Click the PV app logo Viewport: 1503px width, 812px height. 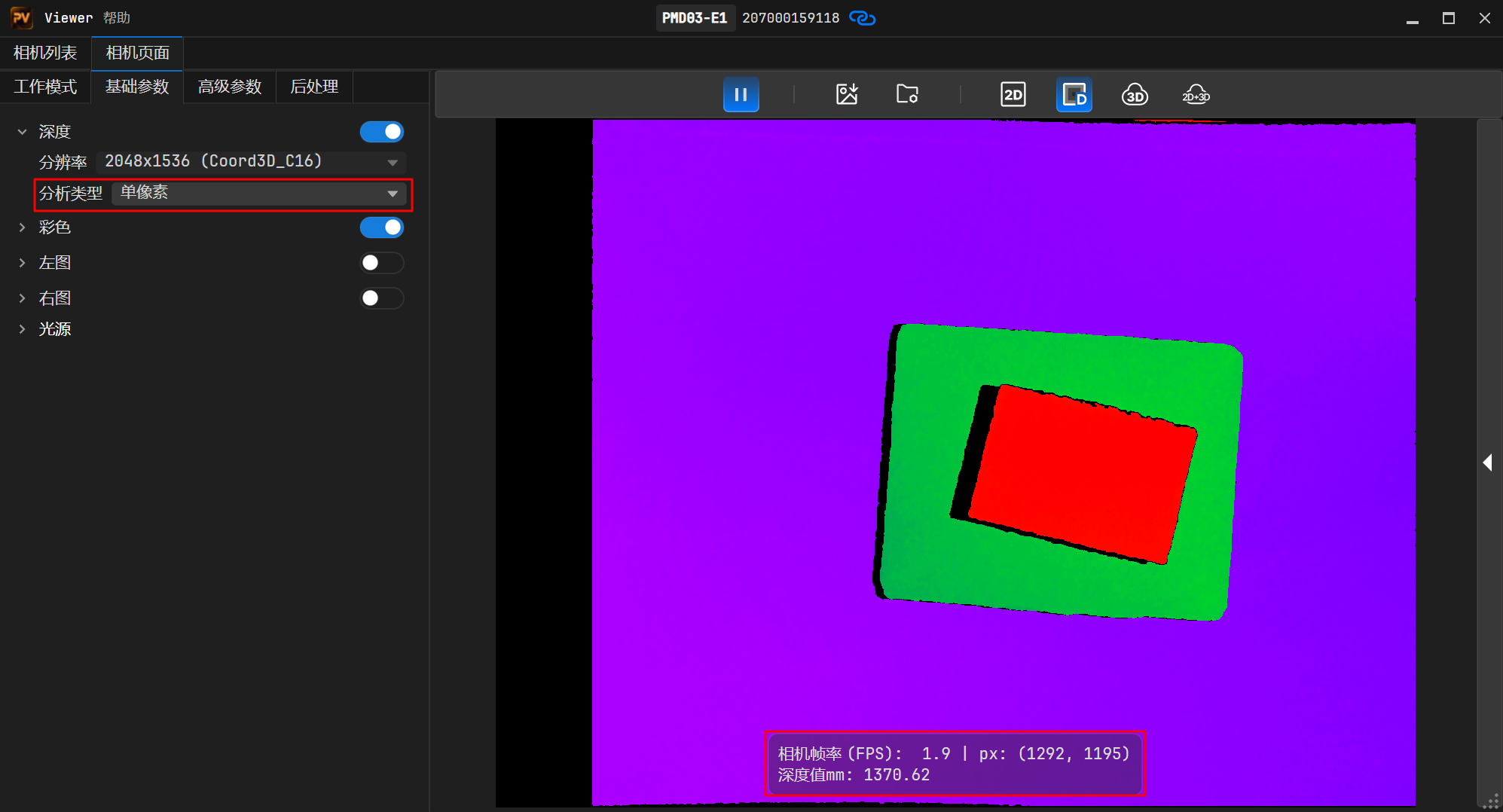pos(21,17)
